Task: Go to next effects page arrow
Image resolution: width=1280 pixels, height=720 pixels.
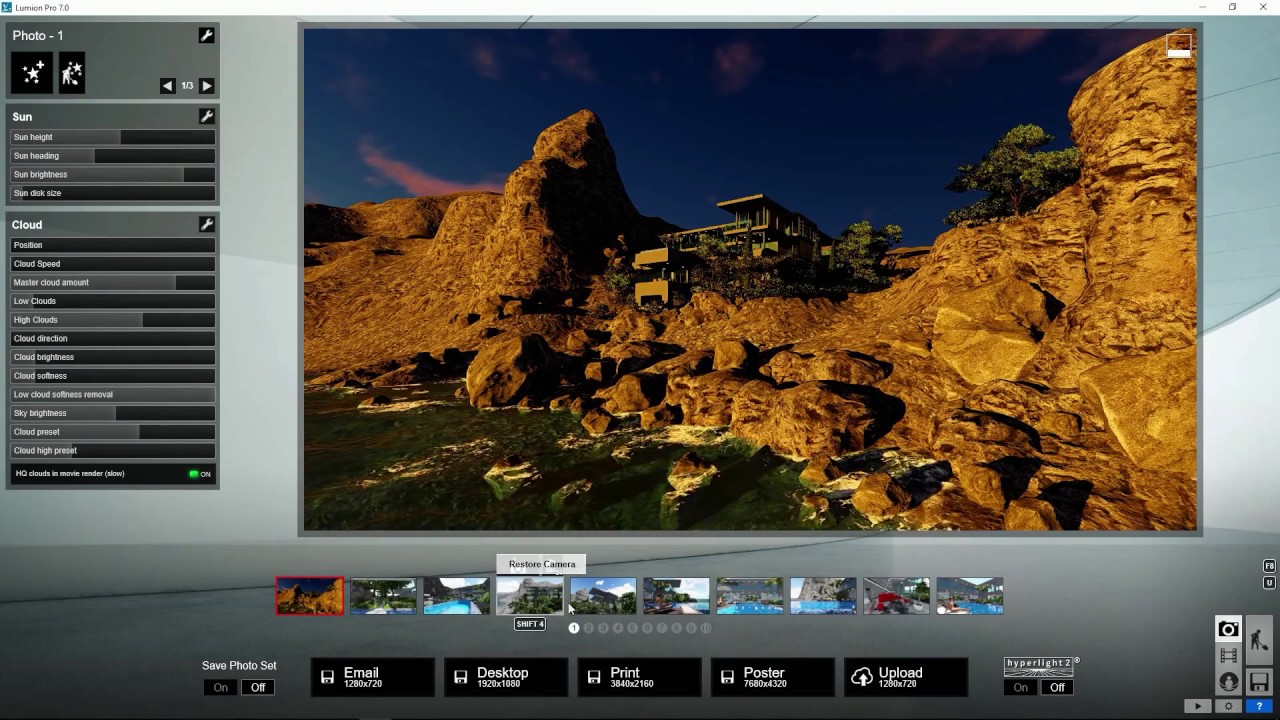Action: (207, 86)
